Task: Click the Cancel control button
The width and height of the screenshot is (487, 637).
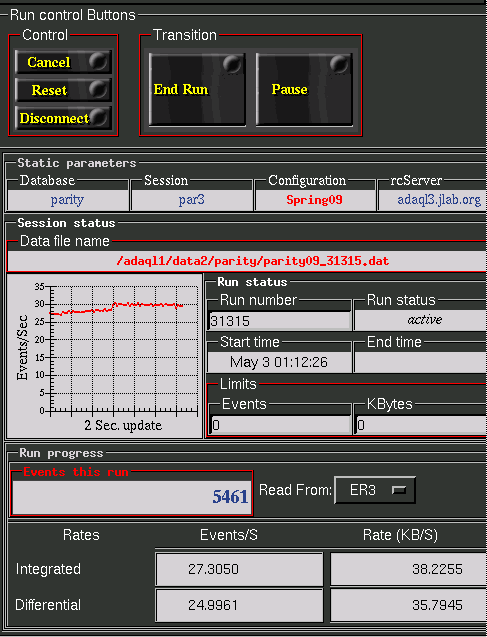Action: pos(63,62)
